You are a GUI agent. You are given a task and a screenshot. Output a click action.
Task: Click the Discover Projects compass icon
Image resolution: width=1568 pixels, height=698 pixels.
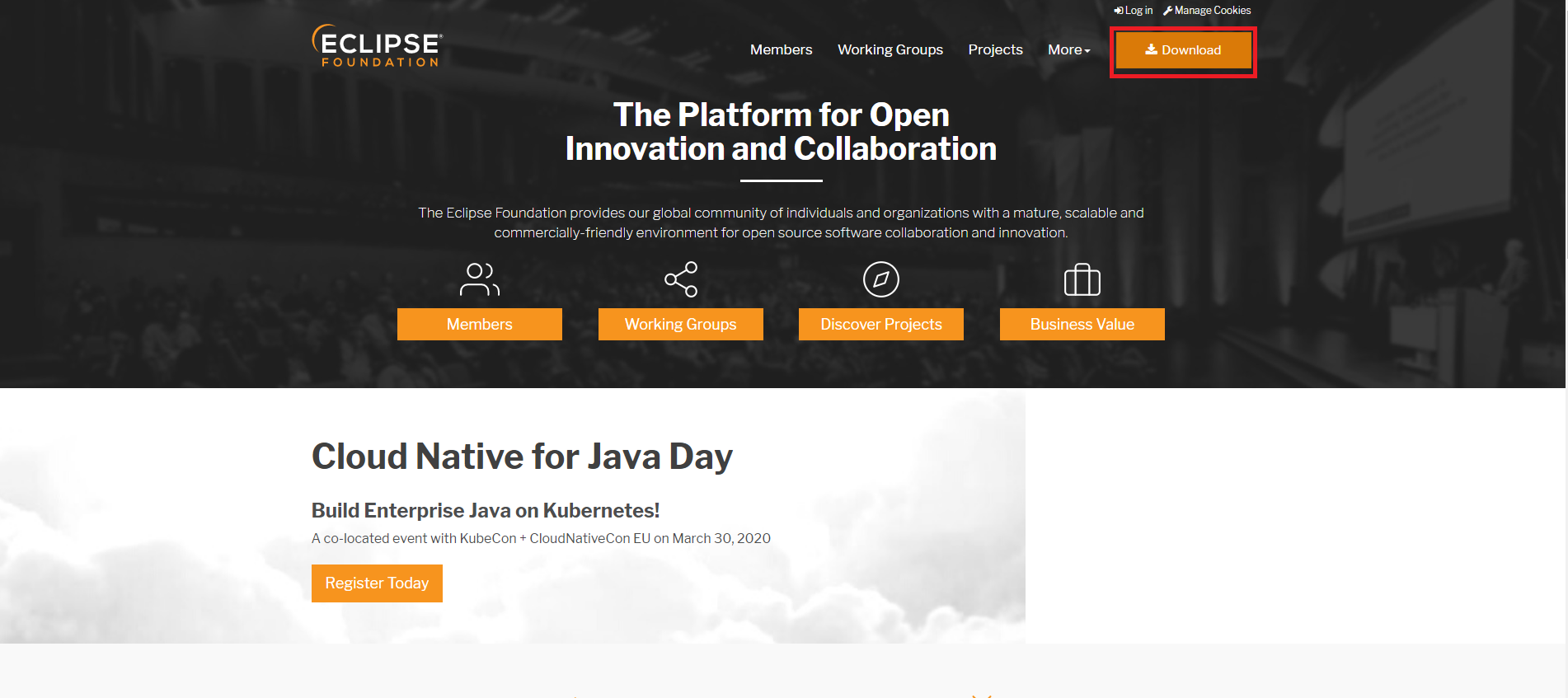[x=881, y=279]
